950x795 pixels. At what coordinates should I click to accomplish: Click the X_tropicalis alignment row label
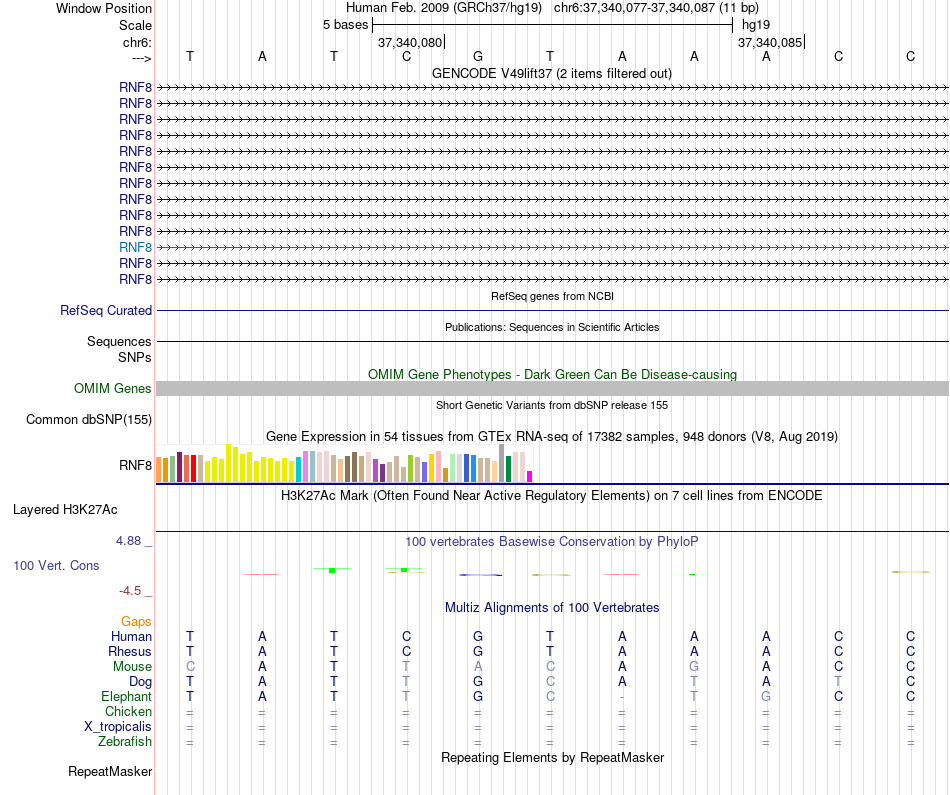pos(118,727)
